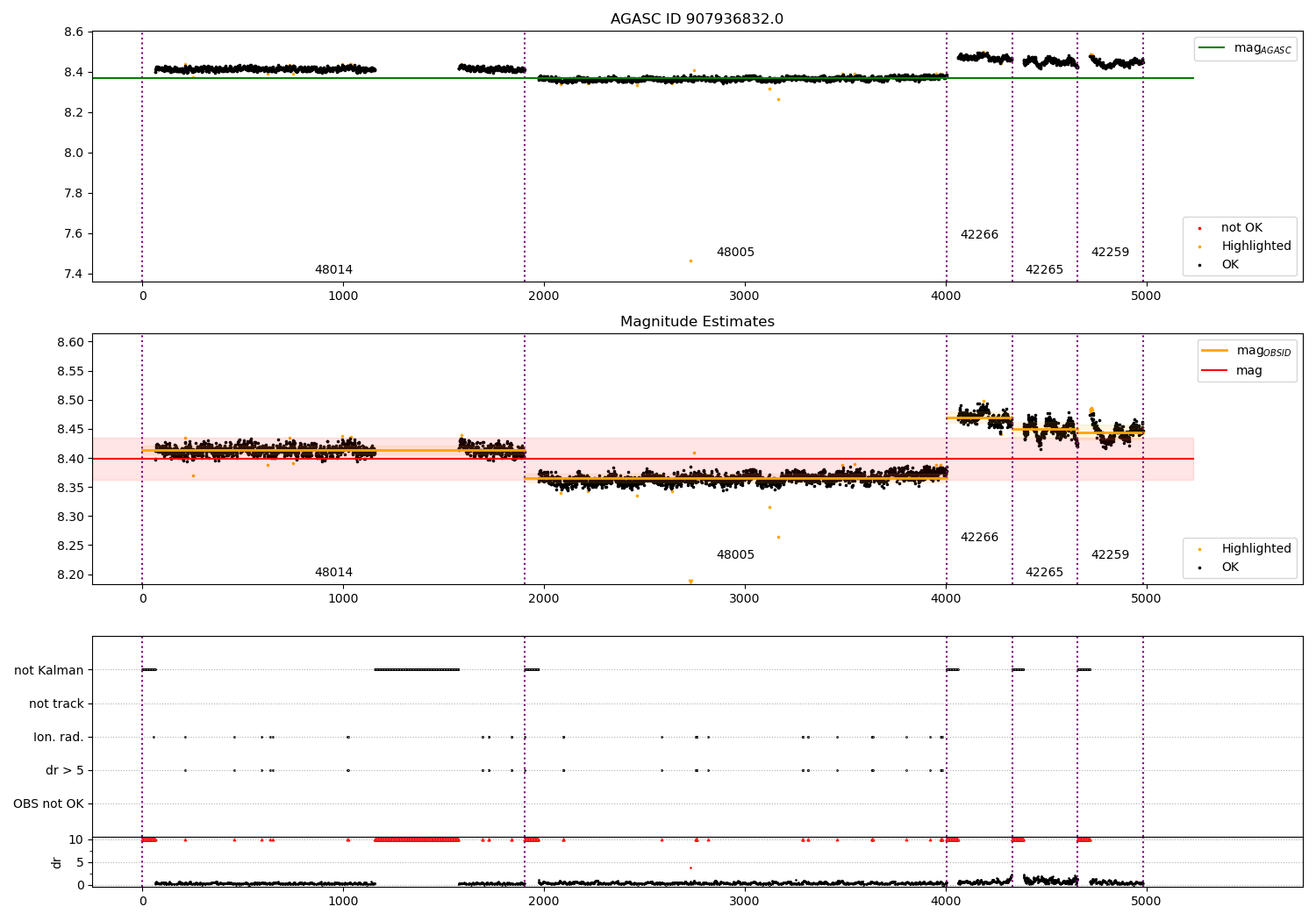Click the orange outlier point near 7.45 magnitude

pos(690,261)
